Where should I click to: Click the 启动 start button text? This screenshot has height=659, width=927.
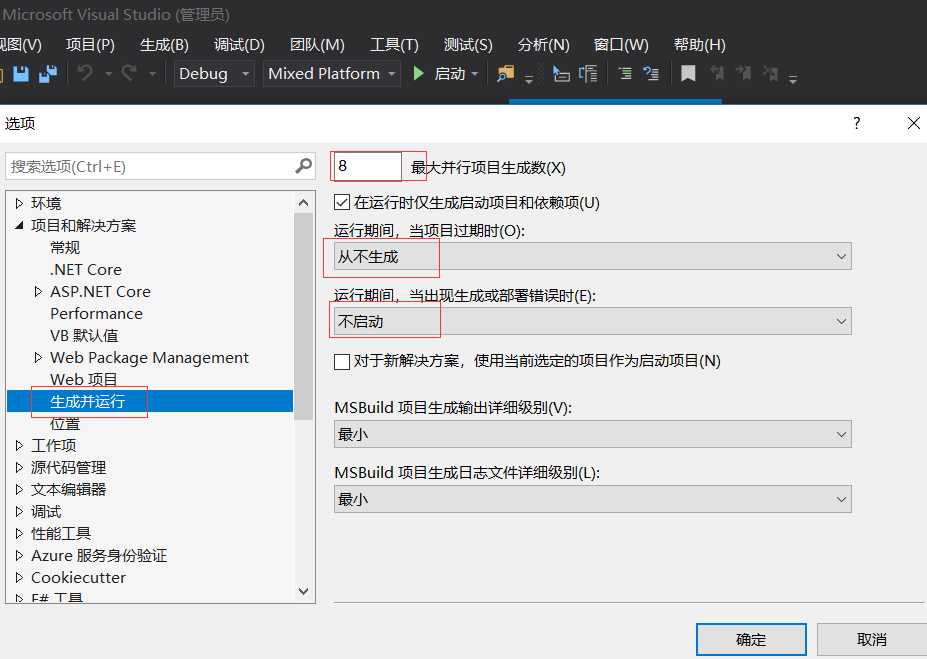coord(450,74)
